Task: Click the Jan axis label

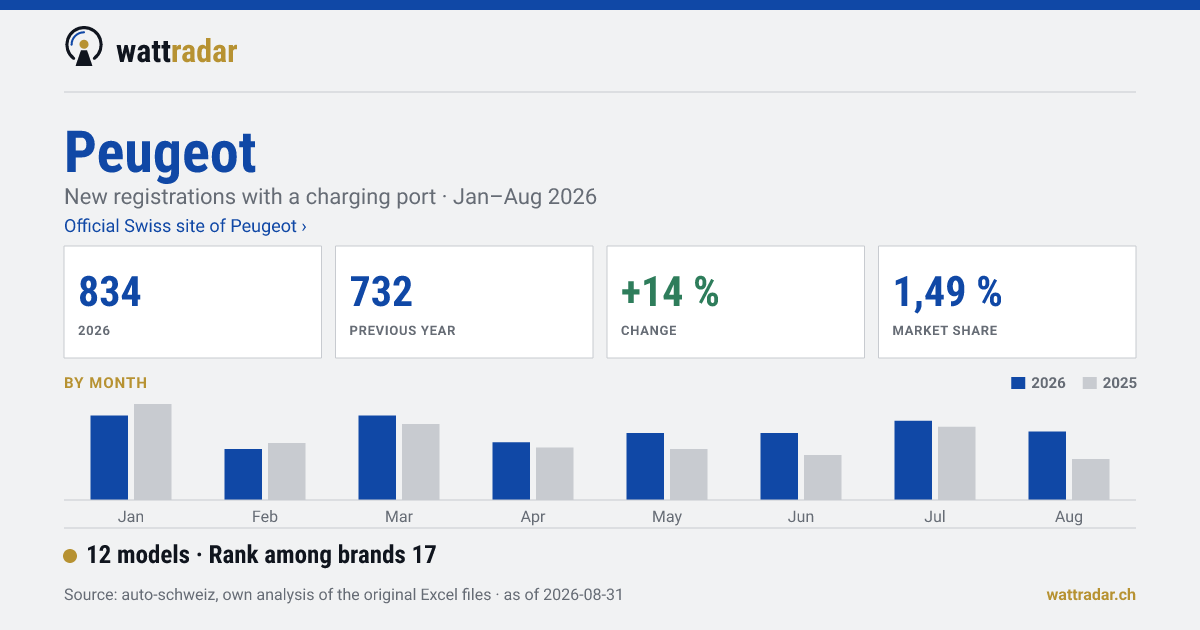Action: (131, 516)
